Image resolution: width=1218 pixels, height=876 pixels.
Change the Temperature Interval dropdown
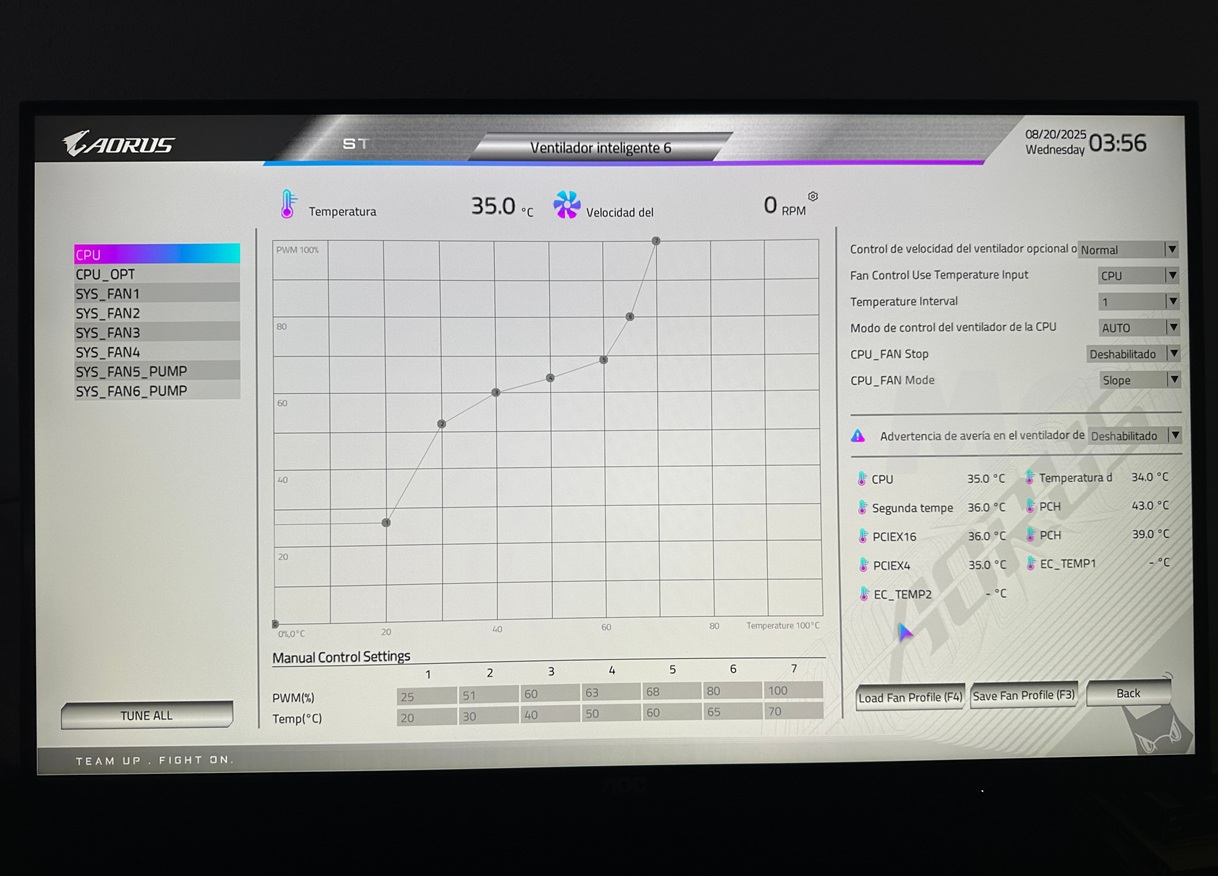click(1138, 301)
